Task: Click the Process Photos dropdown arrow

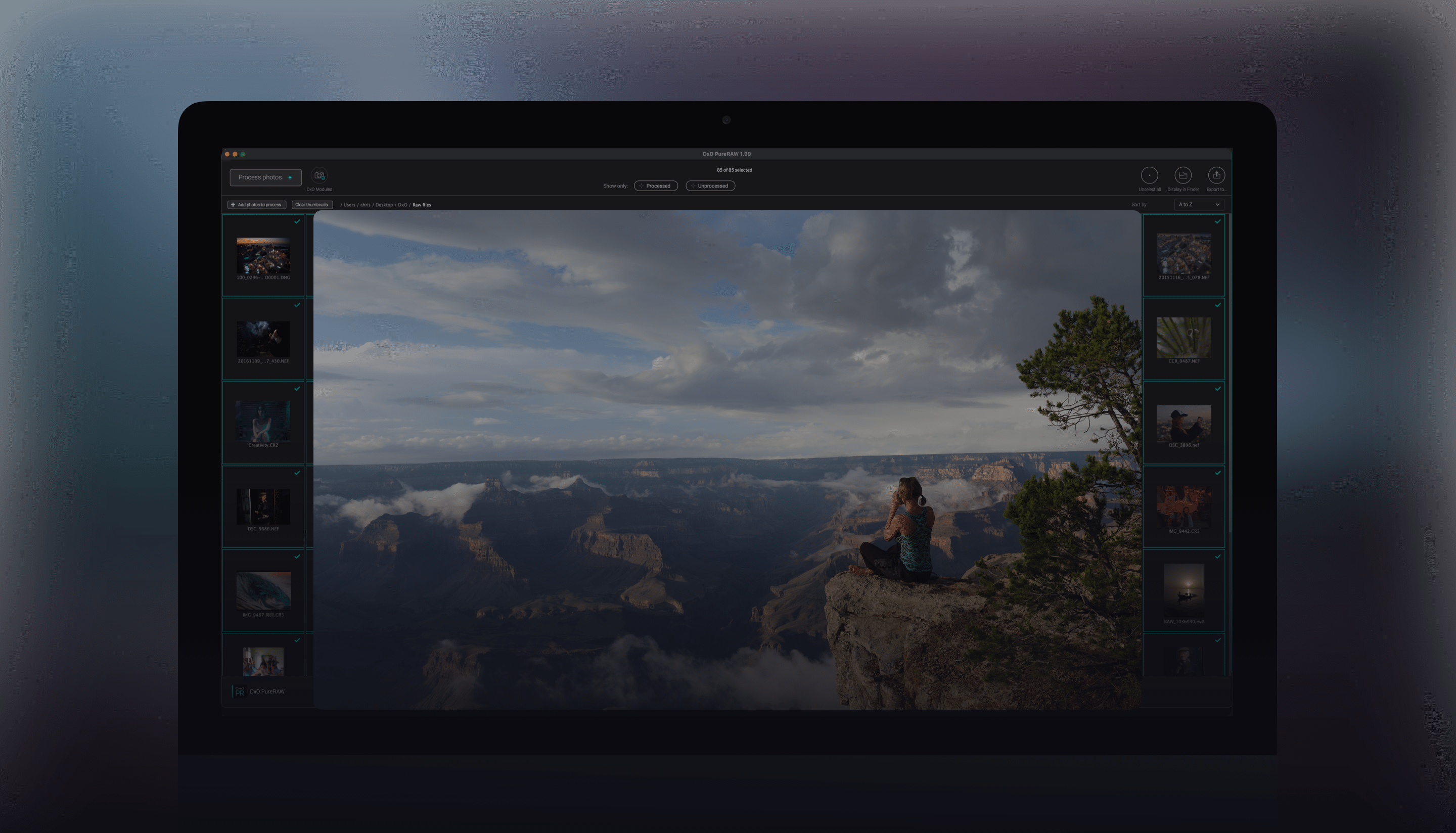Action: 290,176
